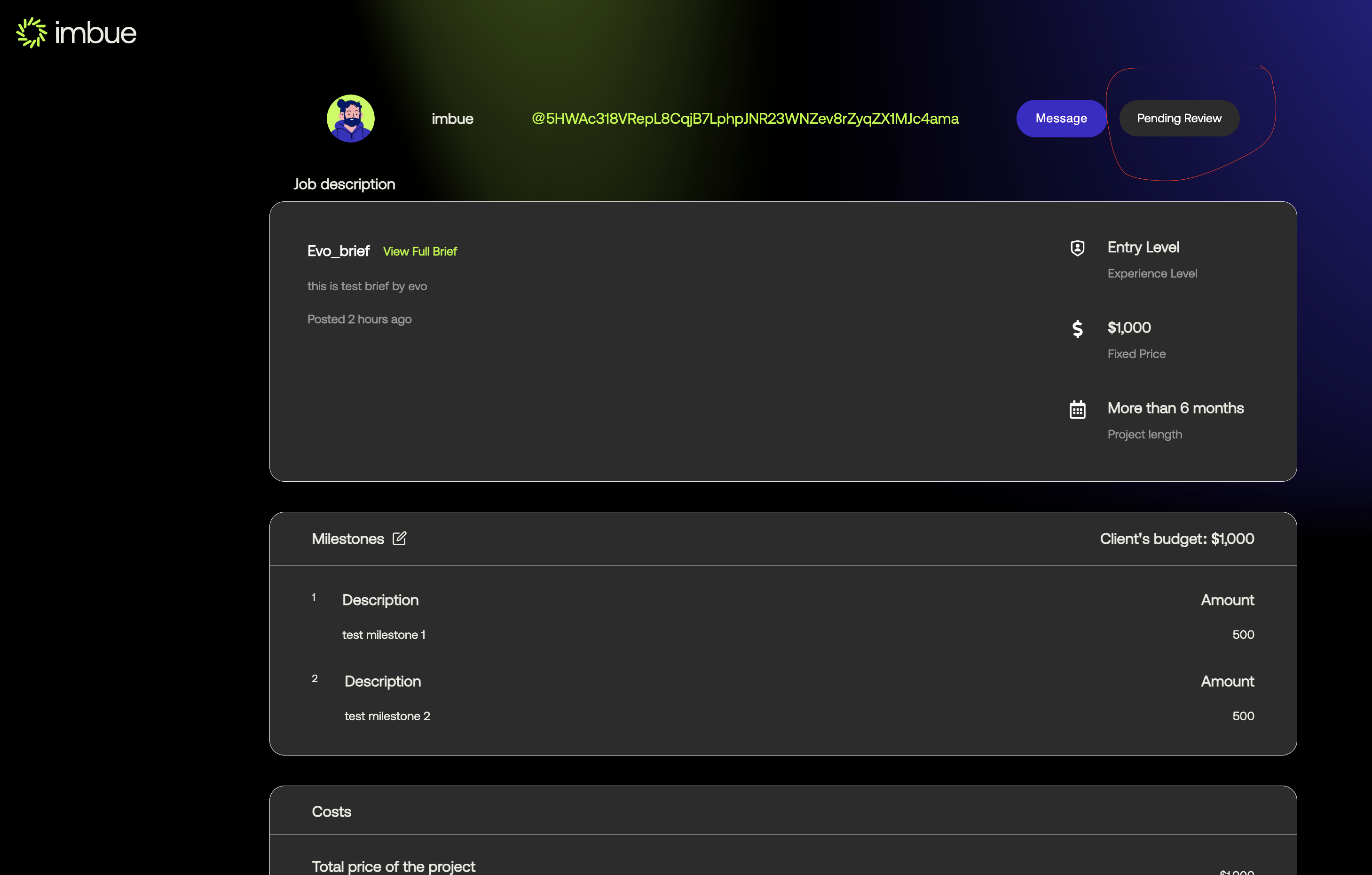Click the 'test milestone 2' description
This screenshot has height=875, width=1372.
pyautogui.click(x=387, y=716)
